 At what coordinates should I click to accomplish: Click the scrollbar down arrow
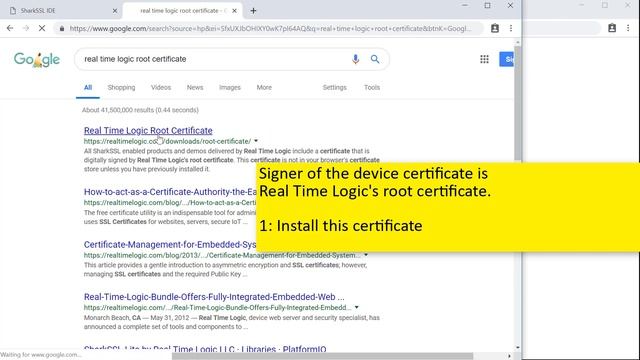(518, 348)
